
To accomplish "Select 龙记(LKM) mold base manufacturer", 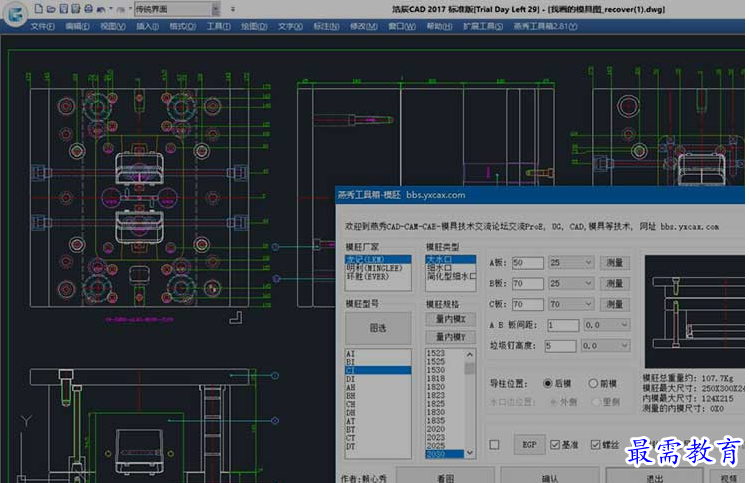I will point(378,259).
